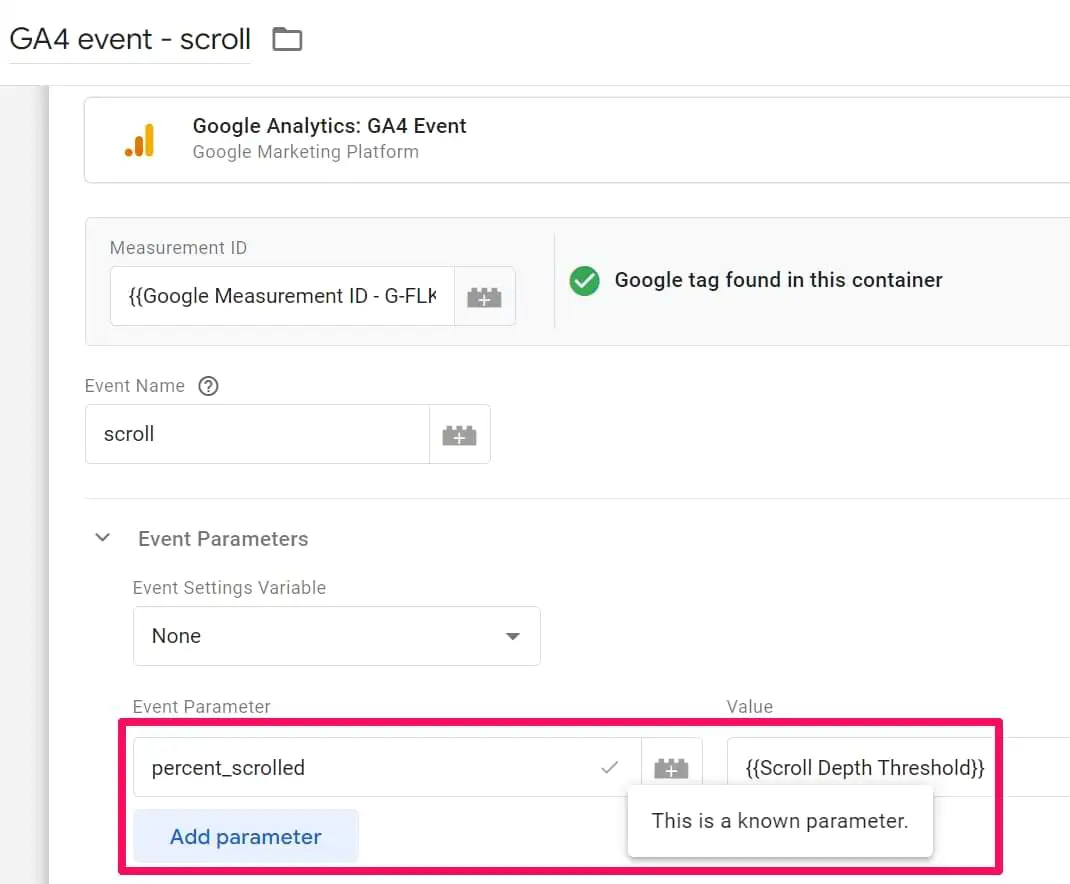Open variable picker next to percent_scrolled field
The height and width of the screenshot is (884, 1070).
[x=671, y=768]
